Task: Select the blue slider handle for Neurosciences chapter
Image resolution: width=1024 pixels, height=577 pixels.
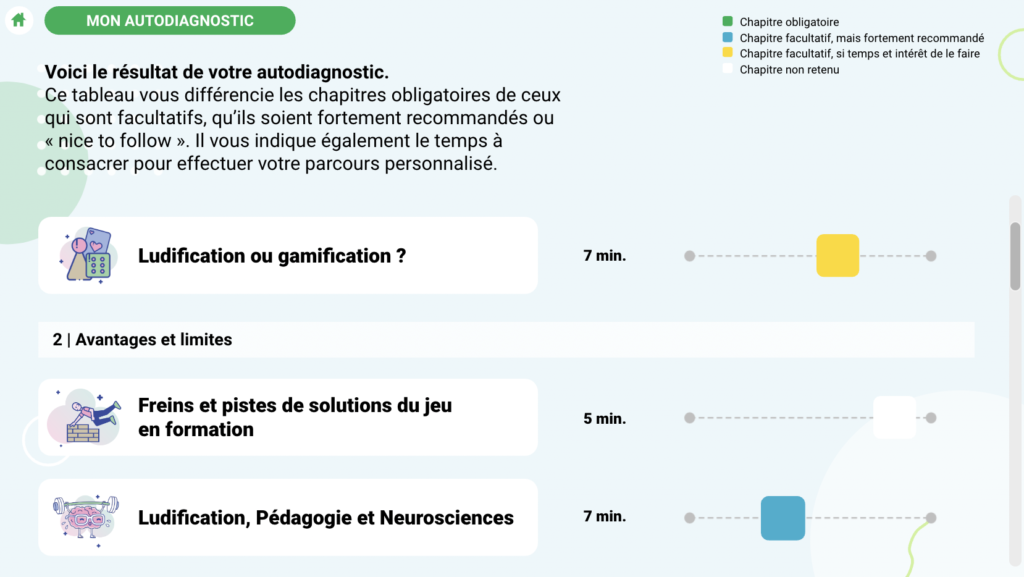Action: coord(782,518)
